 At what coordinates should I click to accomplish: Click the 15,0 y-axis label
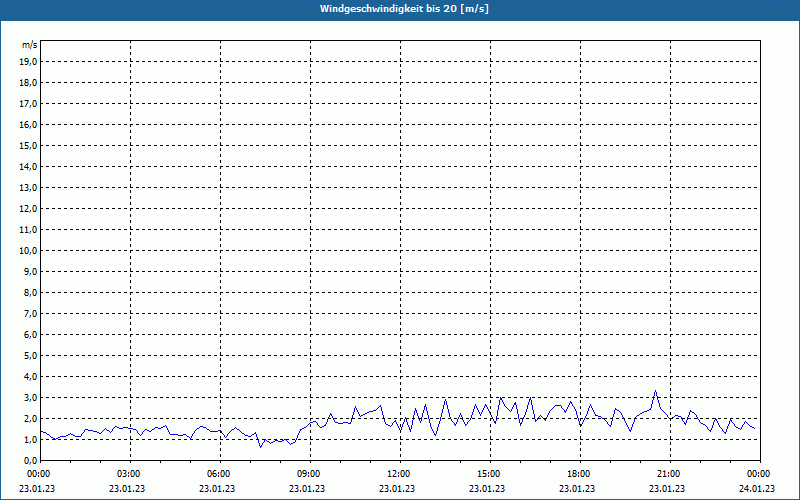pos(29,145)
